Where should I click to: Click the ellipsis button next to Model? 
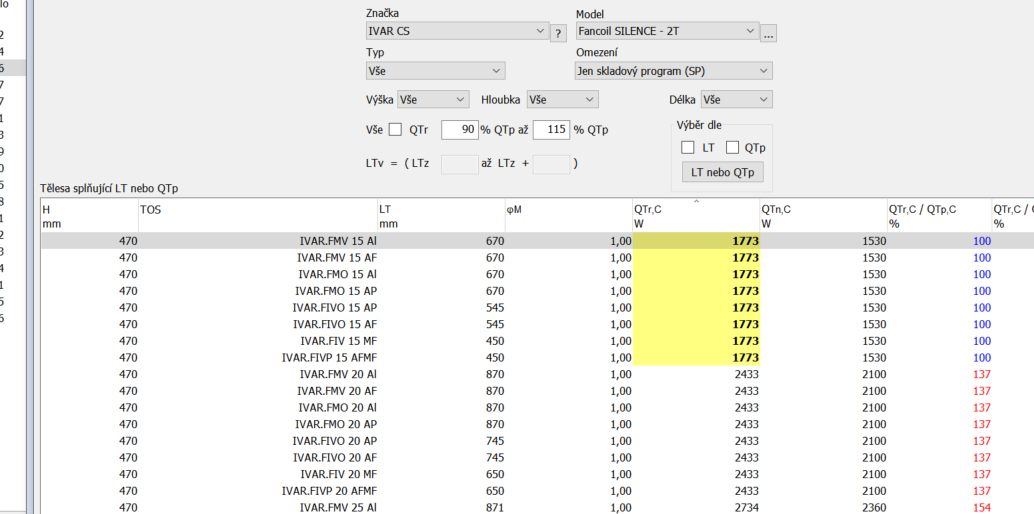768,33
